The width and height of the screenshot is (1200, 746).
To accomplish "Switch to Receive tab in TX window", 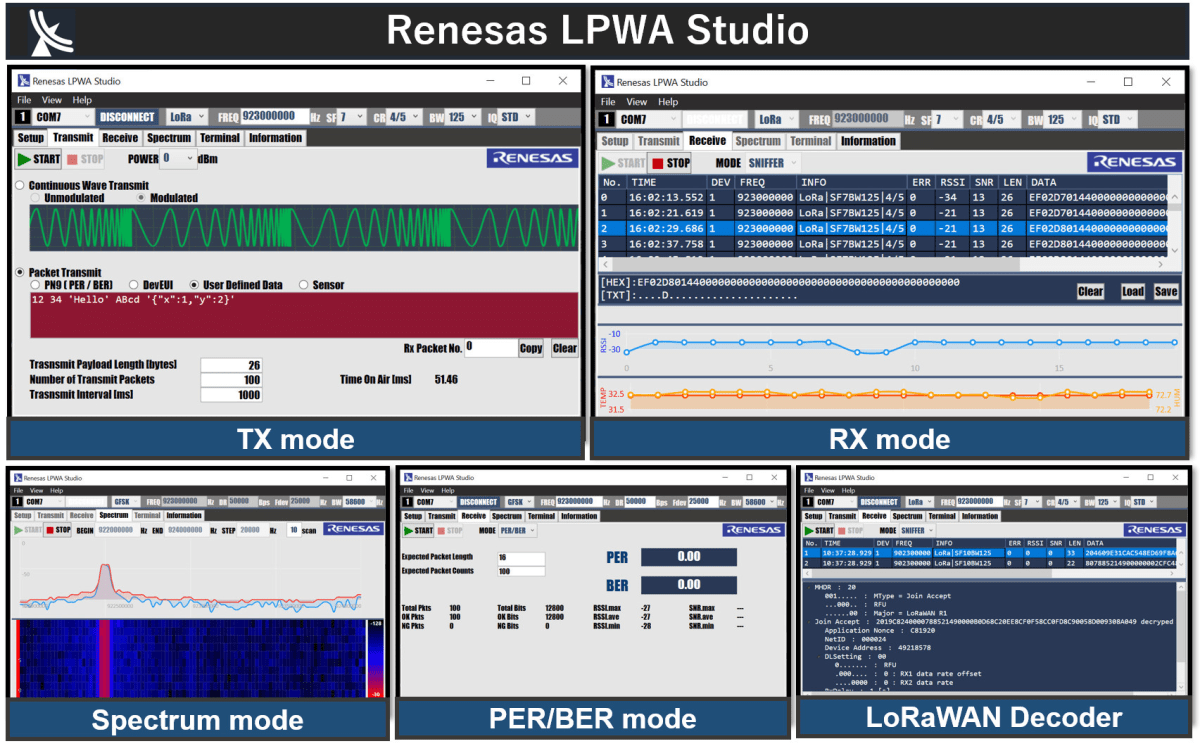I will point(120,138).
